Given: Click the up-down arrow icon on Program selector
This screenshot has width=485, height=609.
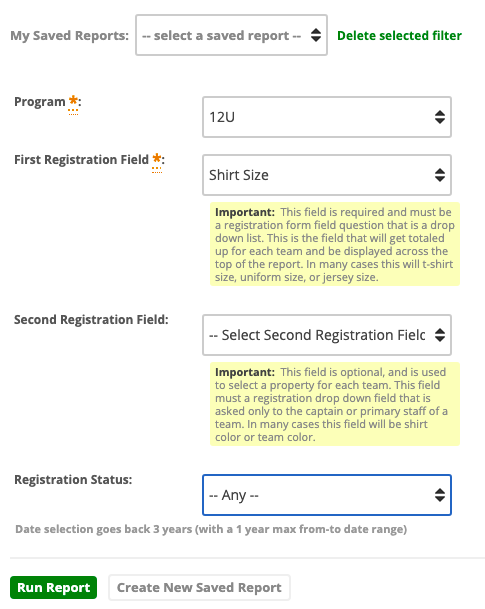Looking at the screenshot, I should click(x=440, y=117).
